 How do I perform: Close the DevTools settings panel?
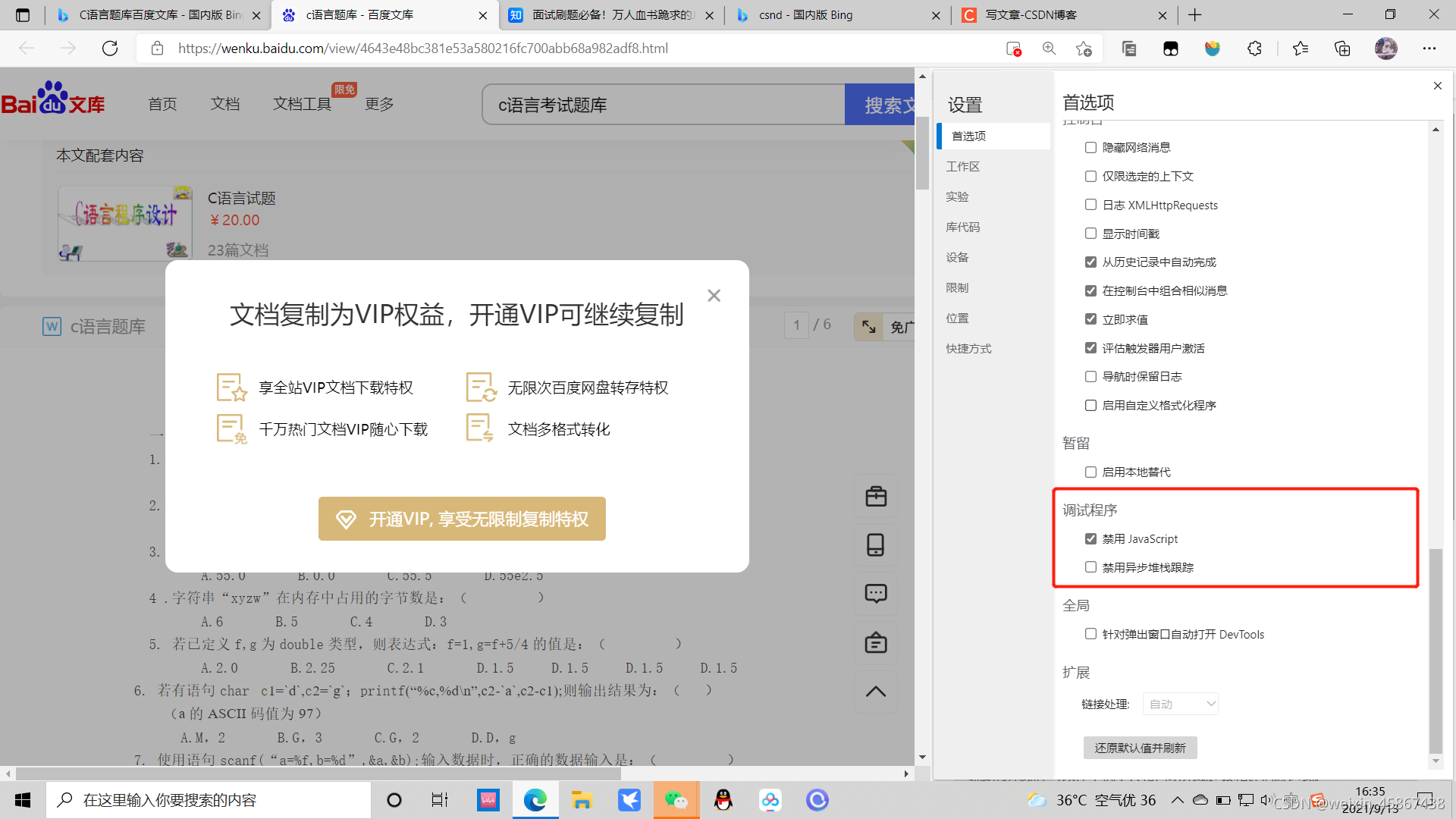pyautogui.click(x=1438, y=86)
